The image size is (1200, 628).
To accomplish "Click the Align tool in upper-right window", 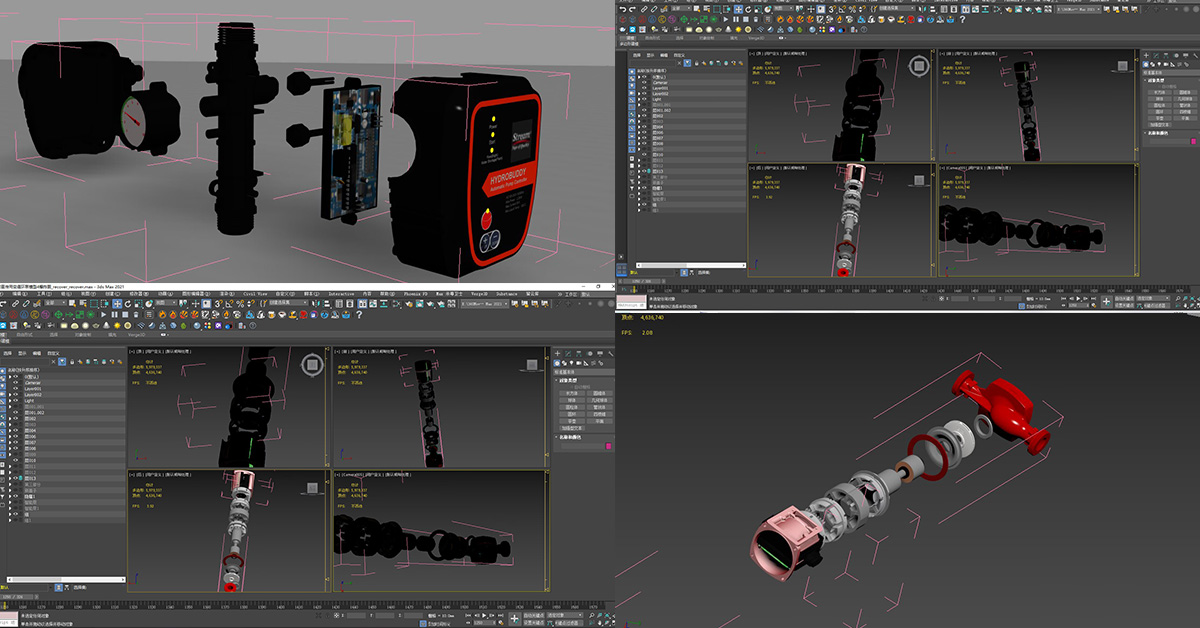I will coord(932,10).
